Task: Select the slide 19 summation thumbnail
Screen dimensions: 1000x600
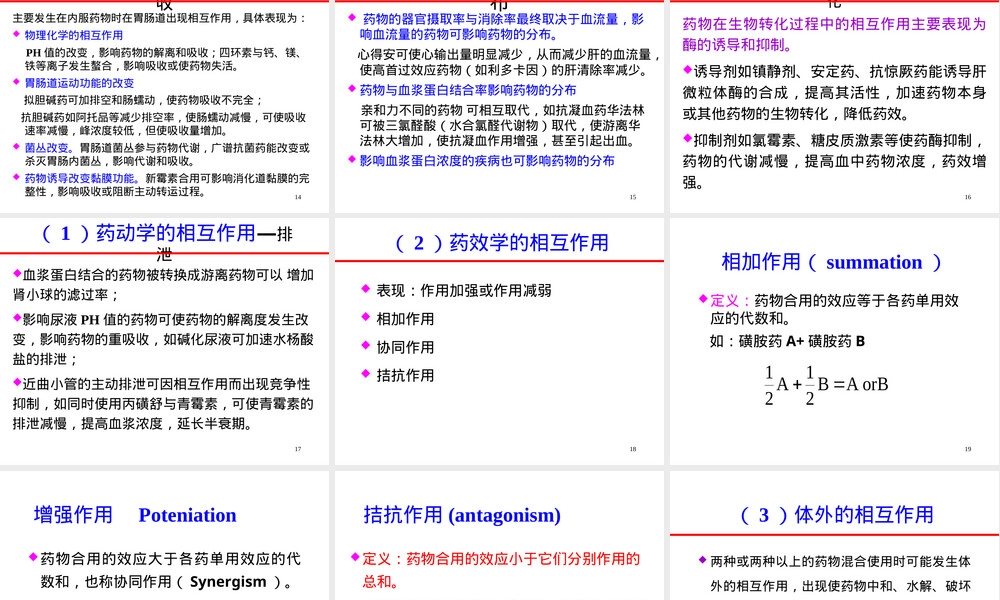Action: pyautogui.click(x=835, y=341)
